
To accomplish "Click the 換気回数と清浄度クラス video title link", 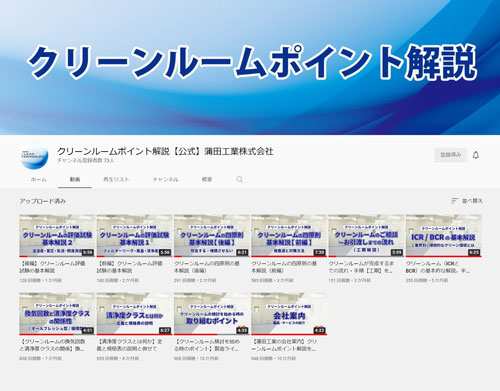I will [x=52, y=345].
